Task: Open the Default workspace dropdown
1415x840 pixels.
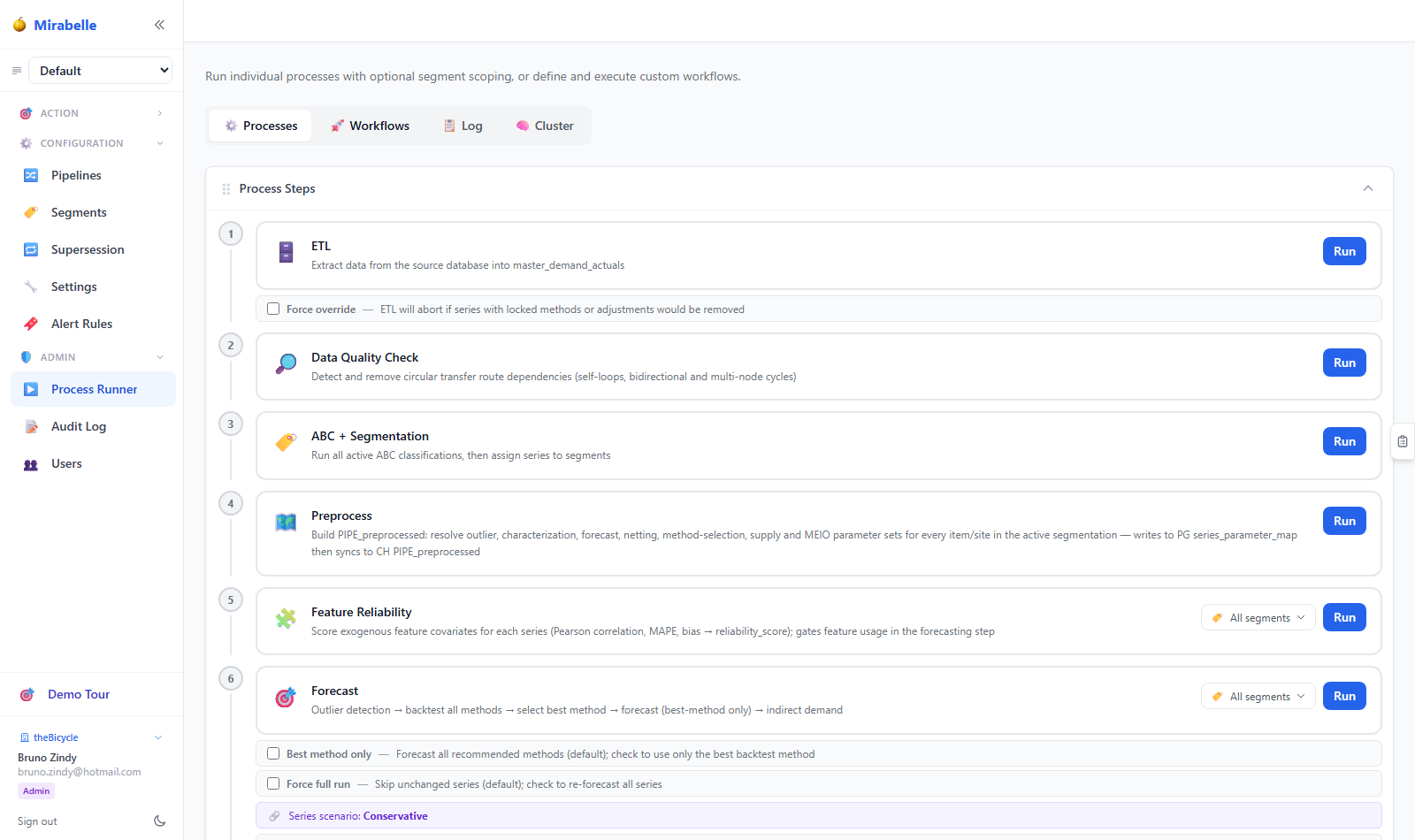Action: click(101, 71)
